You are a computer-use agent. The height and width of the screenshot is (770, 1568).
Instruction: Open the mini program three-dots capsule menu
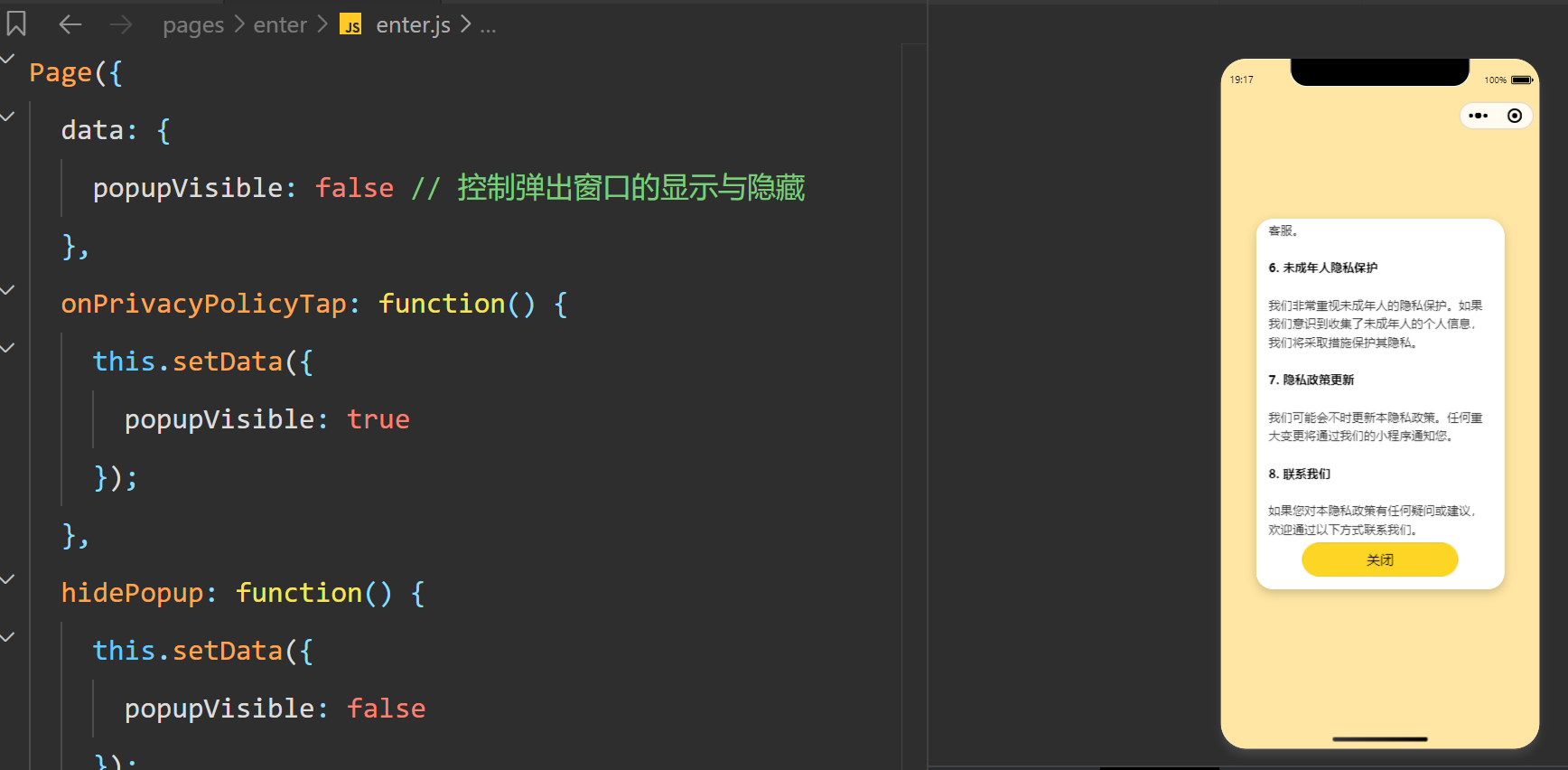[x=1479, y=116]
